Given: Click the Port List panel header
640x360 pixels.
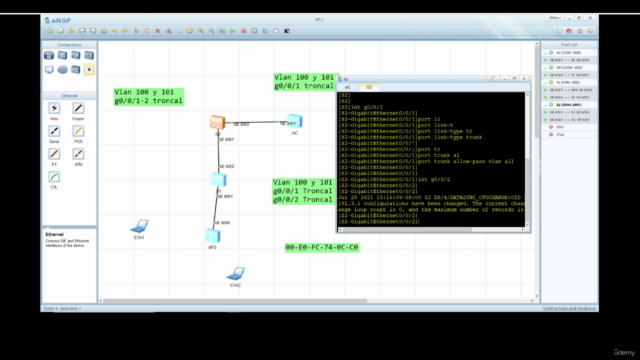Looking at the screenshot, I should pos(569,44).
